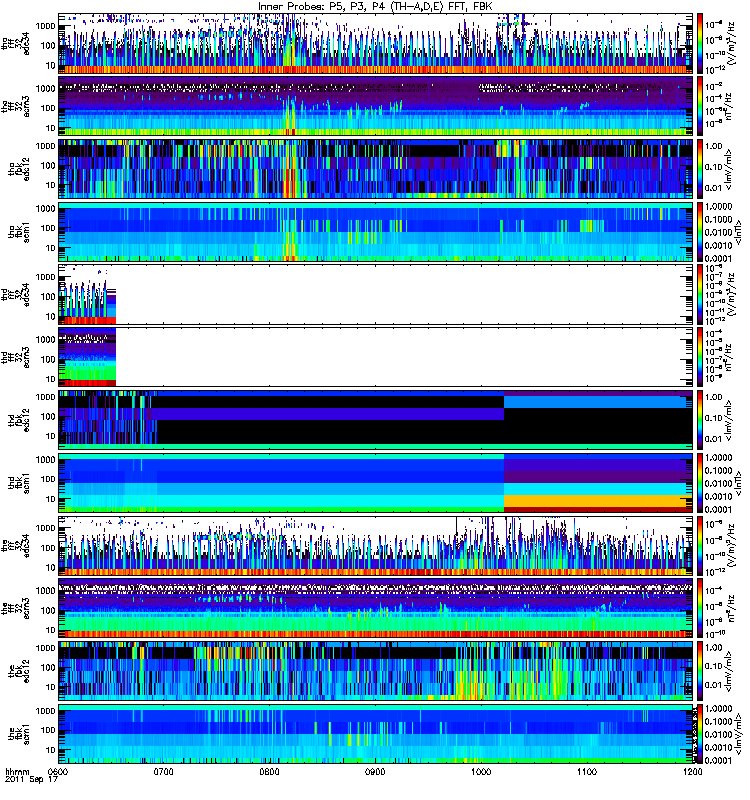The image size is (750, 800).
Task: Click the color bar of thd fff edc34
Action: (700, 294)
